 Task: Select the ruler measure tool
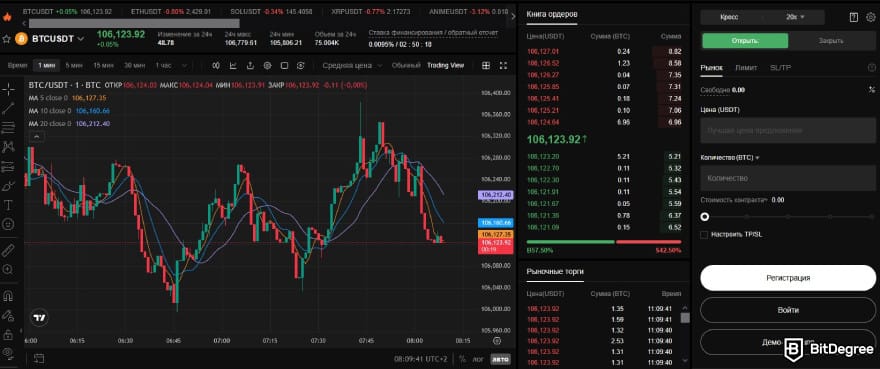(8, 250)
